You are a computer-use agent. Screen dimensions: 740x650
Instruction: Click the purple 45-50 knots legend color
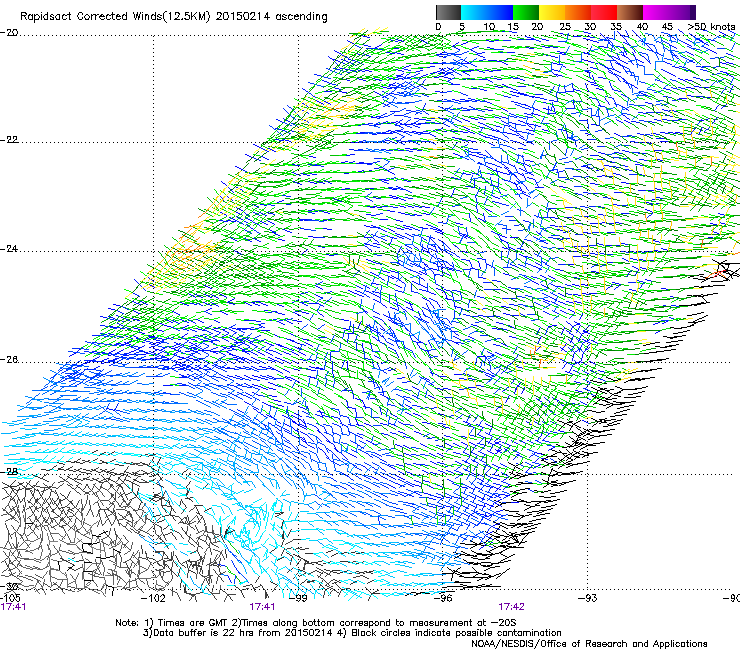point(682,12)
